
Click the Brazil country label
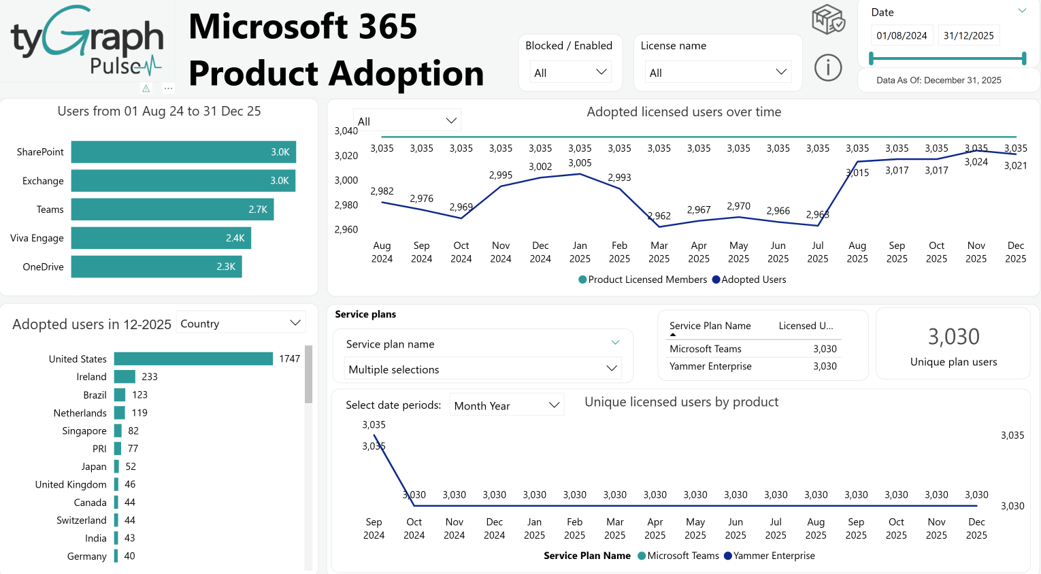(x=94, y=395)
